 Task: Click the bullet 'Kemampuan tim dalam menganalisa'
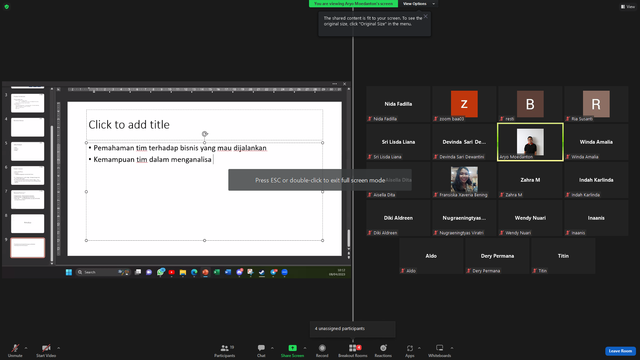click(x=152, y=160)
